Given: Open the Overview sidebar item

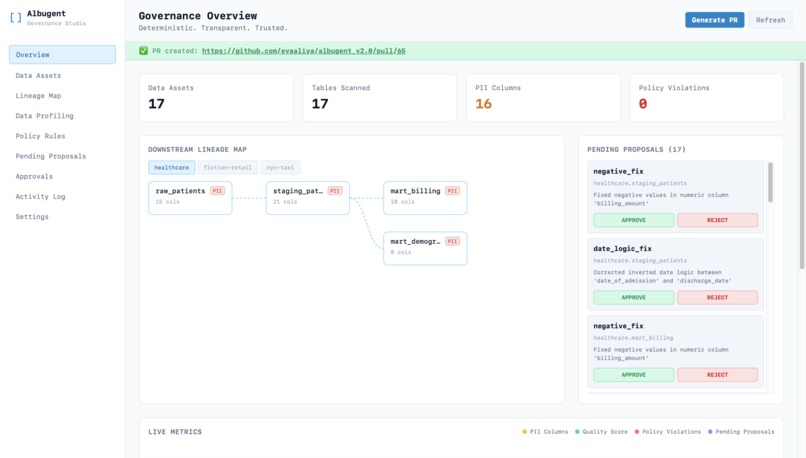Looking at the screenshot, I should click(62, 54).
